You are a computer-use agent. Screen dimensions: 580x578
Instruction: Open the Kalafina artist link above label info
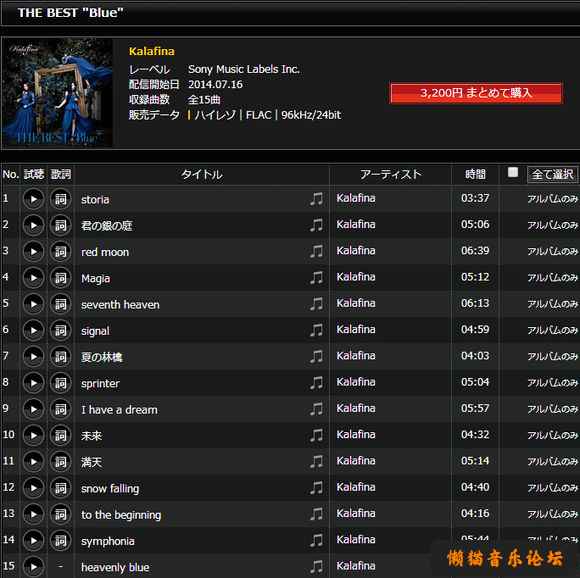click(152, 51)
